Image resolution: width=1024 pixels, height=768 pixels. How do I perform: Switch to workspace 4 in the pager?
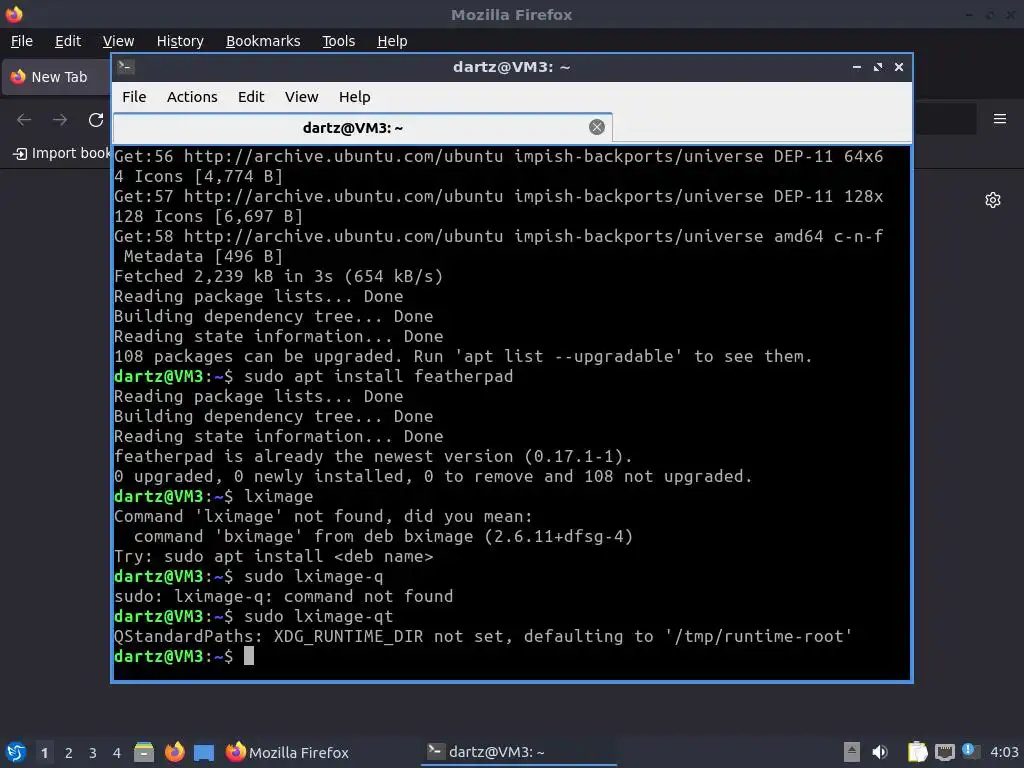117,753
